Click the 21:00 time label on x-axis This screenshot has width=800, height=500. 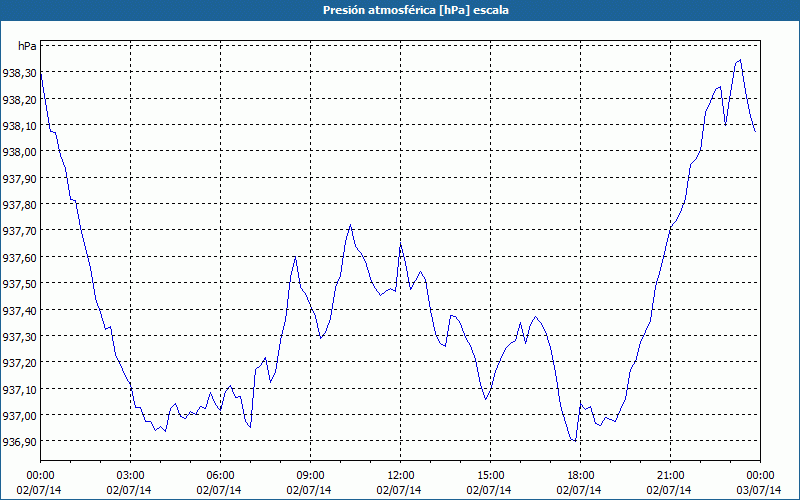(x=670, y=476)
